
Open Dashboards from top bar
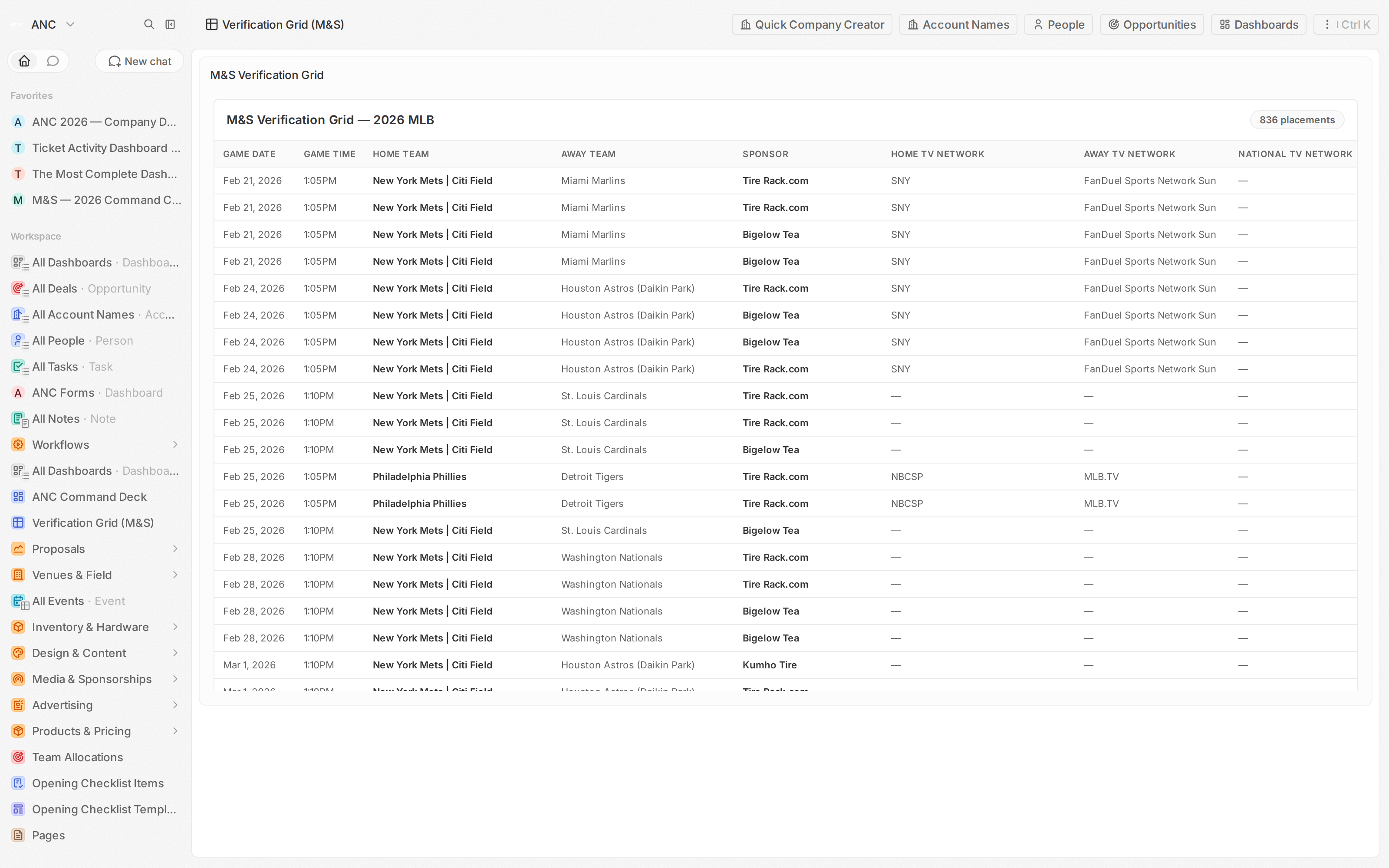(1258, 25)
